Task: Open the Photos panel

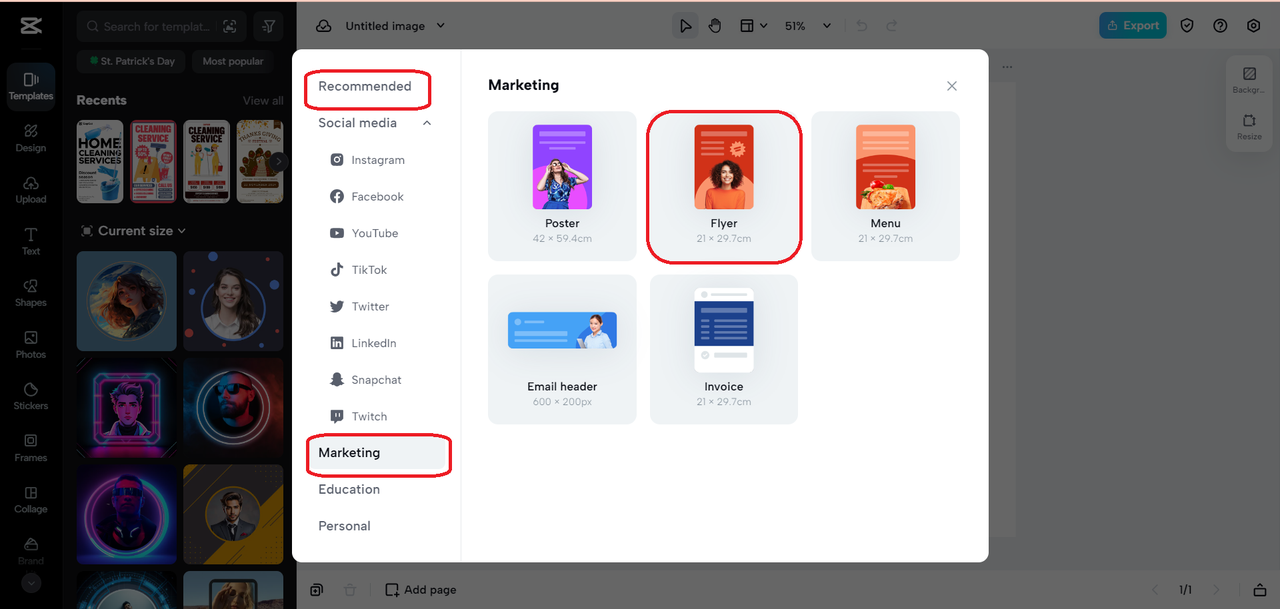Action: pos(31,345)
